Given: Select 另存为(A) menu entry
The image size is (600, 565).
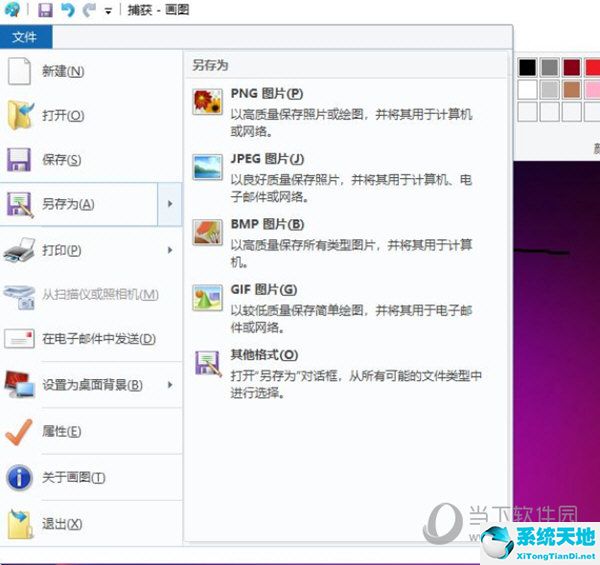Looking at the screenshot, I should 78,204.
